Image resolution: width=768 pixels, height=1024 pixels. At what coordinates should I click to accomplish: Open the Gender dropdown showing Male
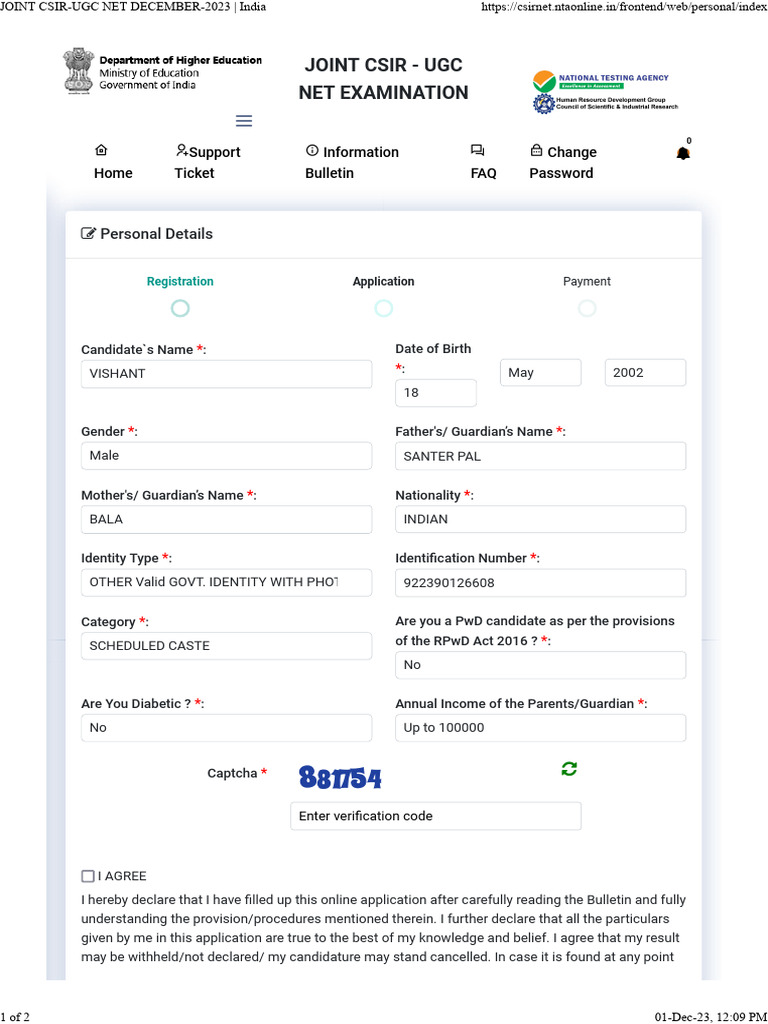[226, 456]
